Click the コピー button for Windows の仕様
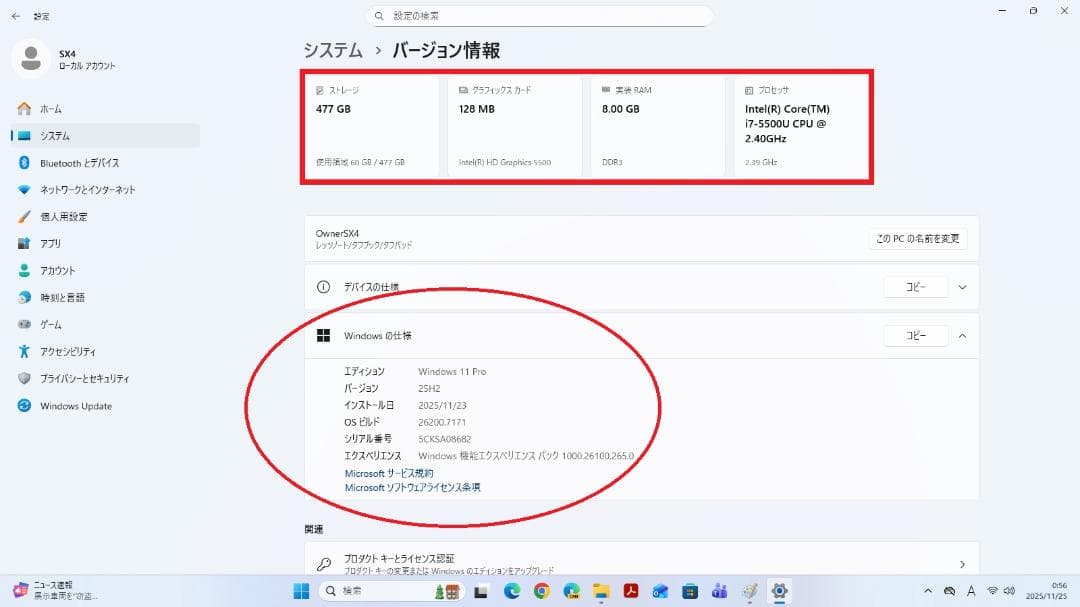1080x607 pixels. pos(915,335)
